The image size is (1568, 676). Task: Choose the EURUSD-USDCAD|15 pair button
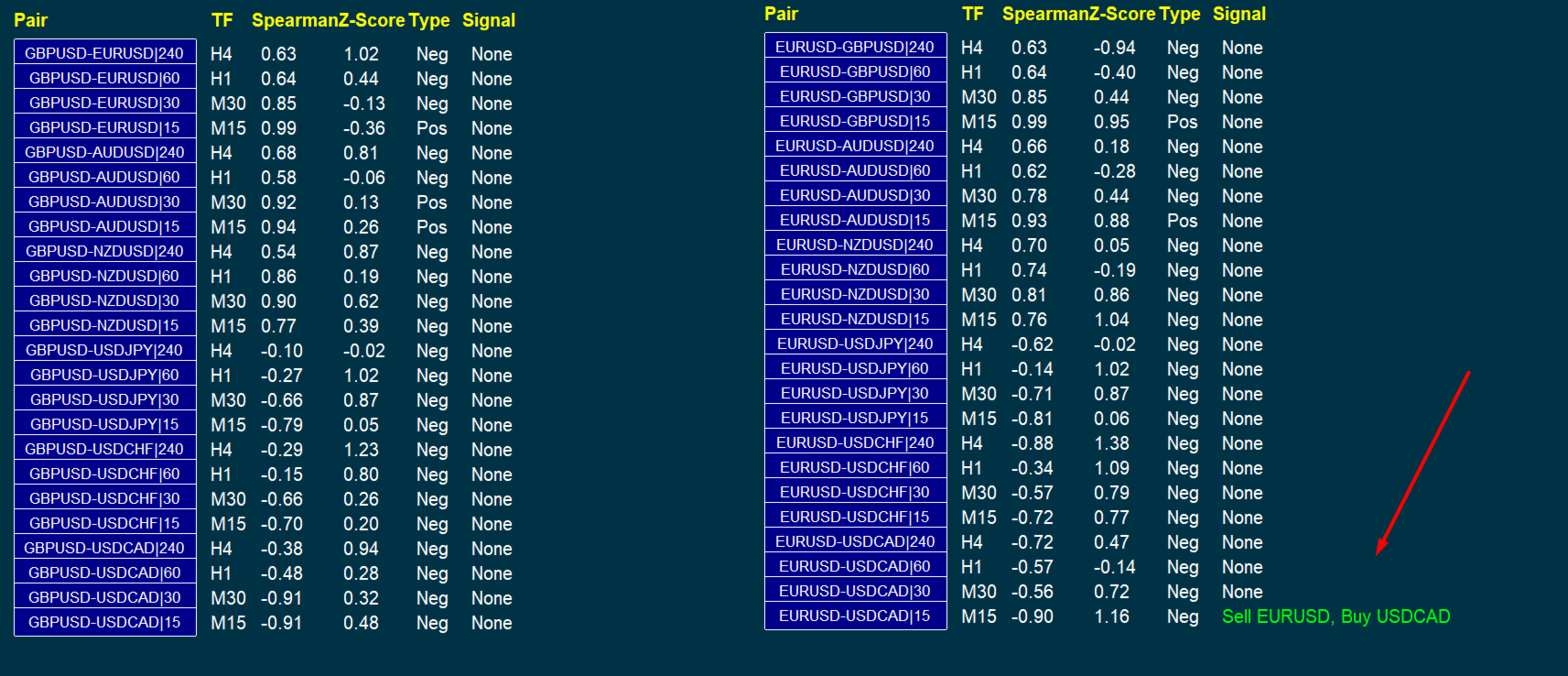tap(855, 616)
